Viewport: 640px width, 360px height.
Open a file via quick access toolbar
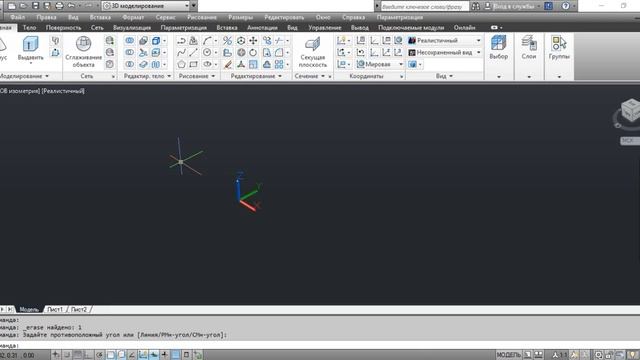[x=23, y=6]
